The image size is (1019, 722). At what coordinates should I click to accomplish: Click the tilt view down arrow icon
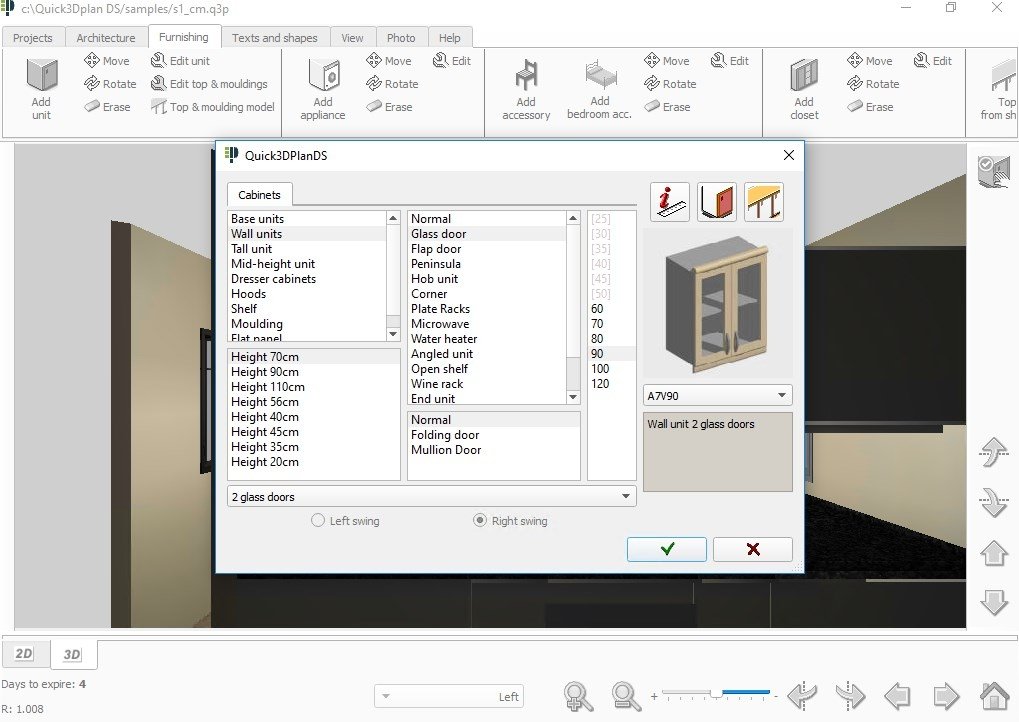pos(994,502)
